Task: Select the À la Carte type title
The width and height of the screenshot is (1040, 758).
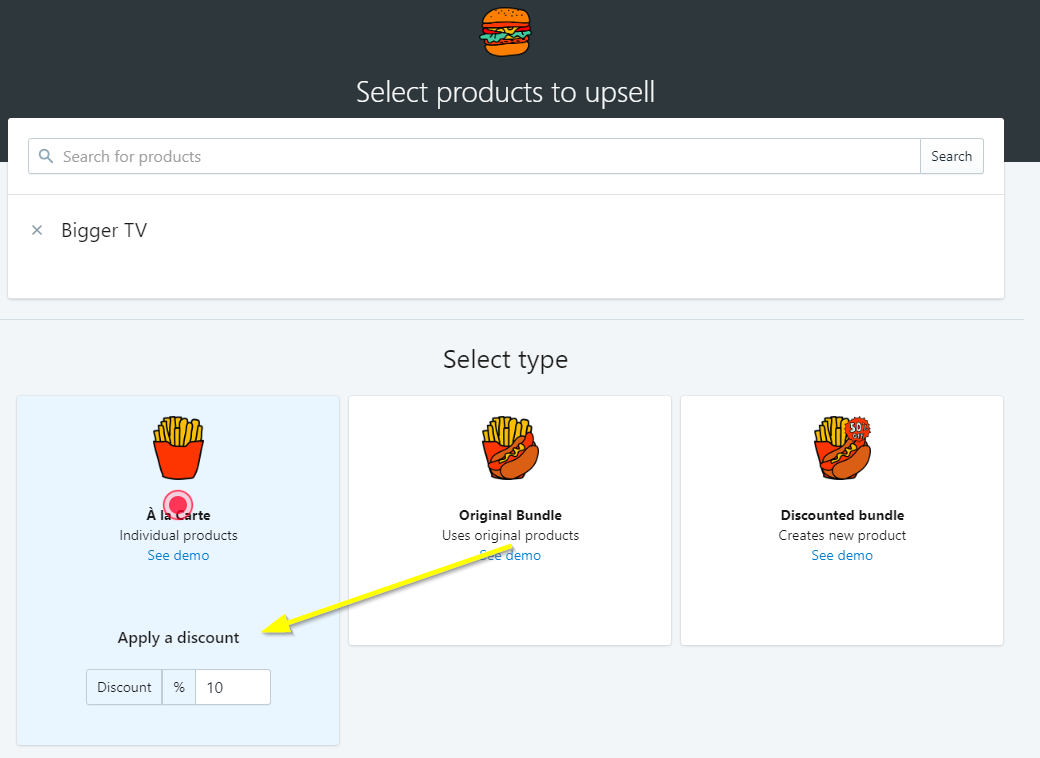Action: tap(178, 515)
